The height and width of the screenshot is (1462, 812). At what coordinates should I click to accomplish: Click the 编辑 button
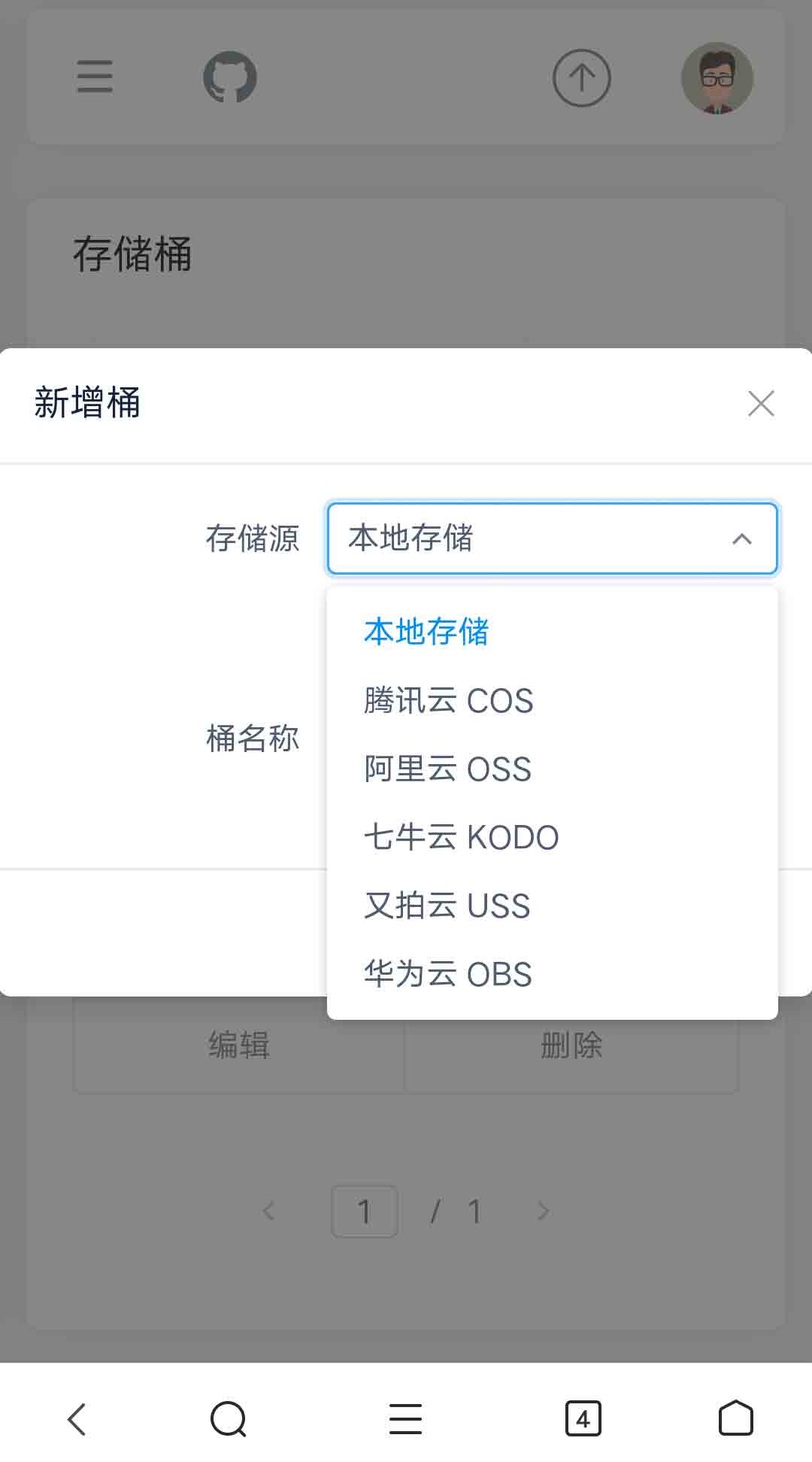point(238,1045)
